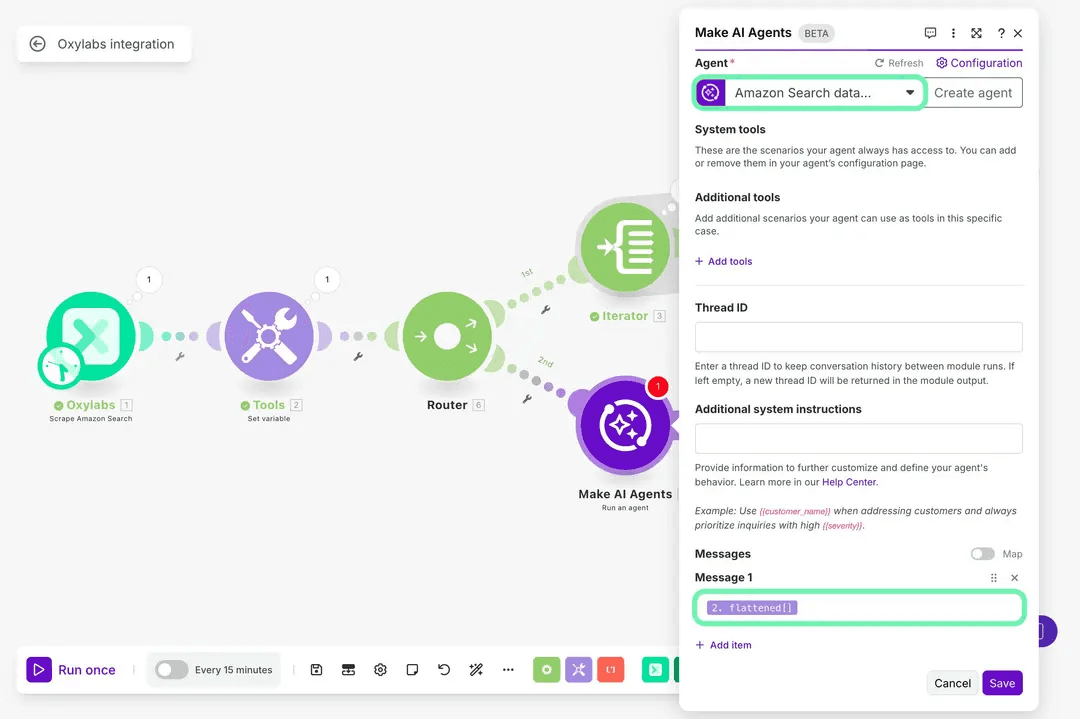Click the undo arrow icon

444,670
